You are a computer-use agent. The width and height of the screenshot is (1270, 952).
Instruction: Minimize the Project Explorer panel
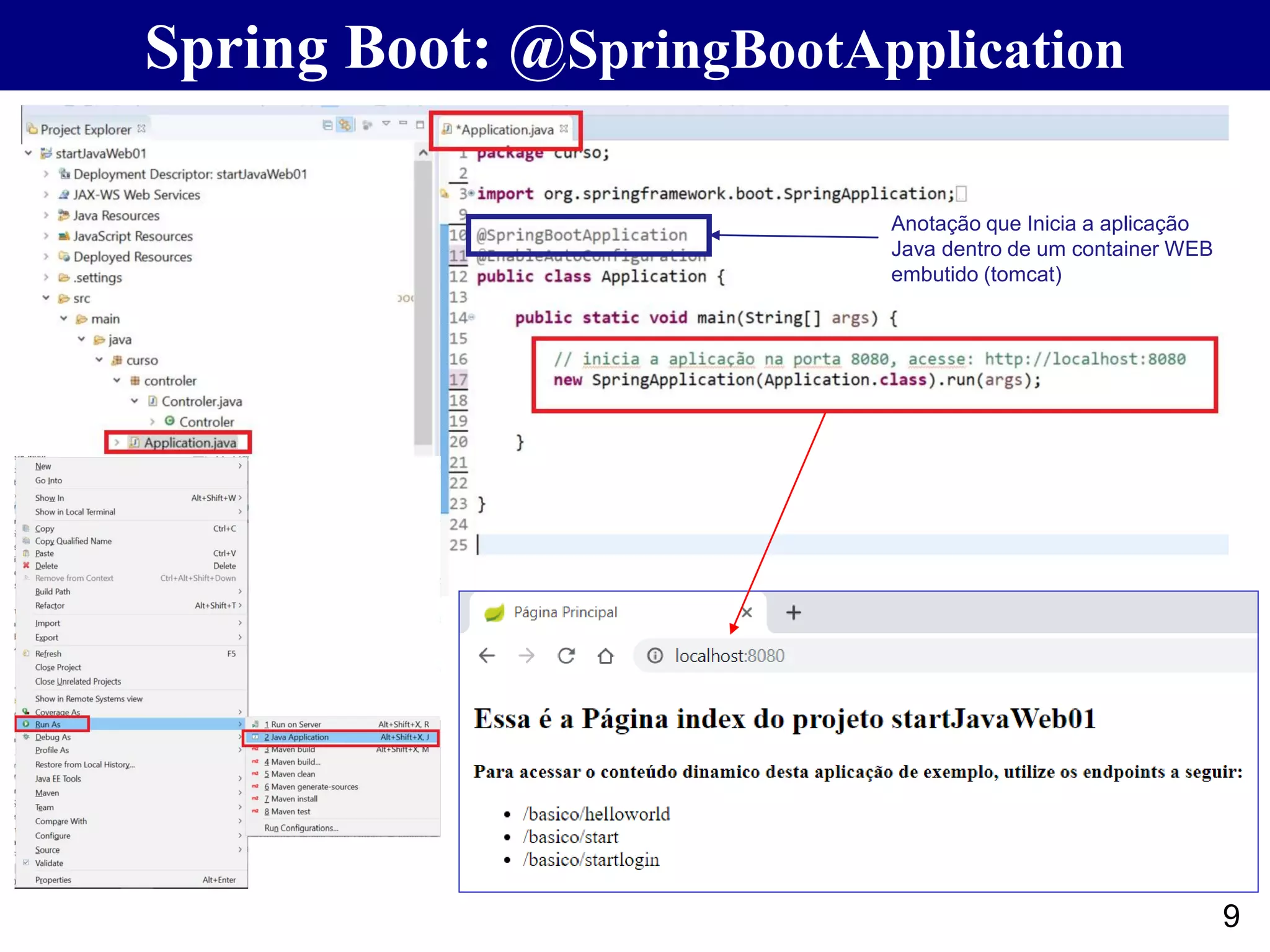pyautogui.click(x=403, y=123)
